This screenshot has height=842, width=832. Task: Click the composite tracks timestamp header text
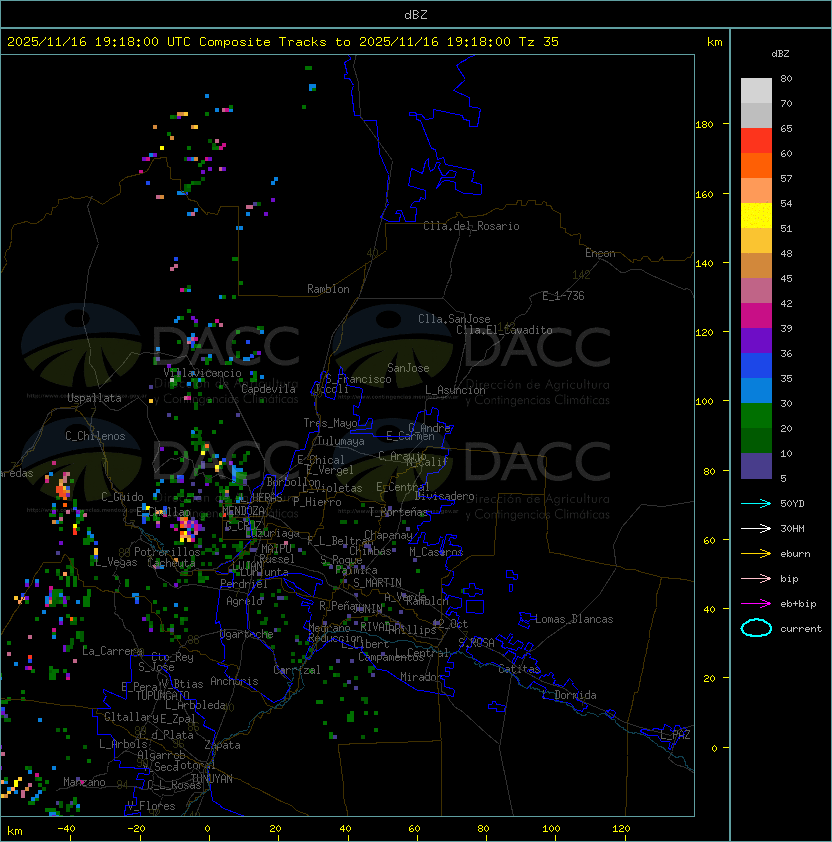[x=283, y=41]
